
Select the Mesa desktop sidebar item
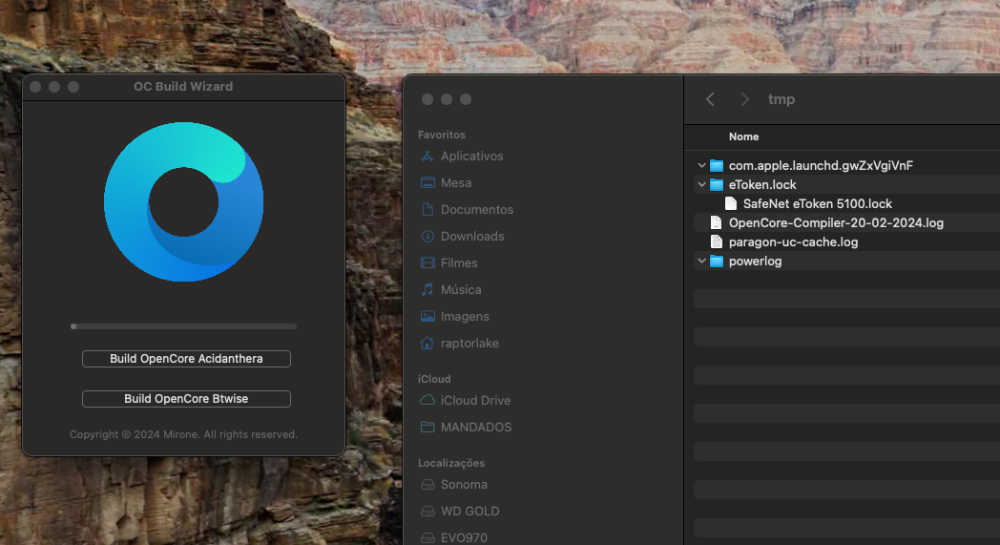click(x=446, y=183)
